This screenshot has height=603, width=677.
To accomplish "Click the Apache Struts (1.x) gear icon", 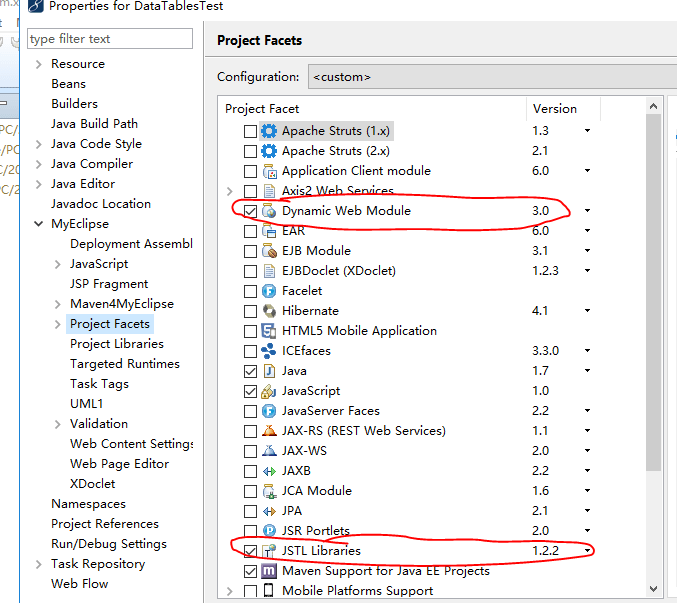I will tap(269, 131).
